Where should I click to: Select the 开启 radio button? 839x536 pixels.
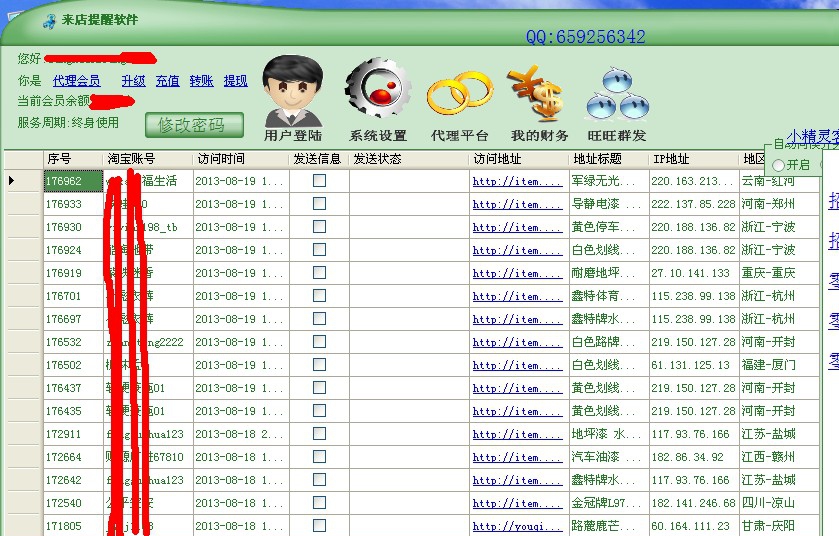tap(779, 165)
